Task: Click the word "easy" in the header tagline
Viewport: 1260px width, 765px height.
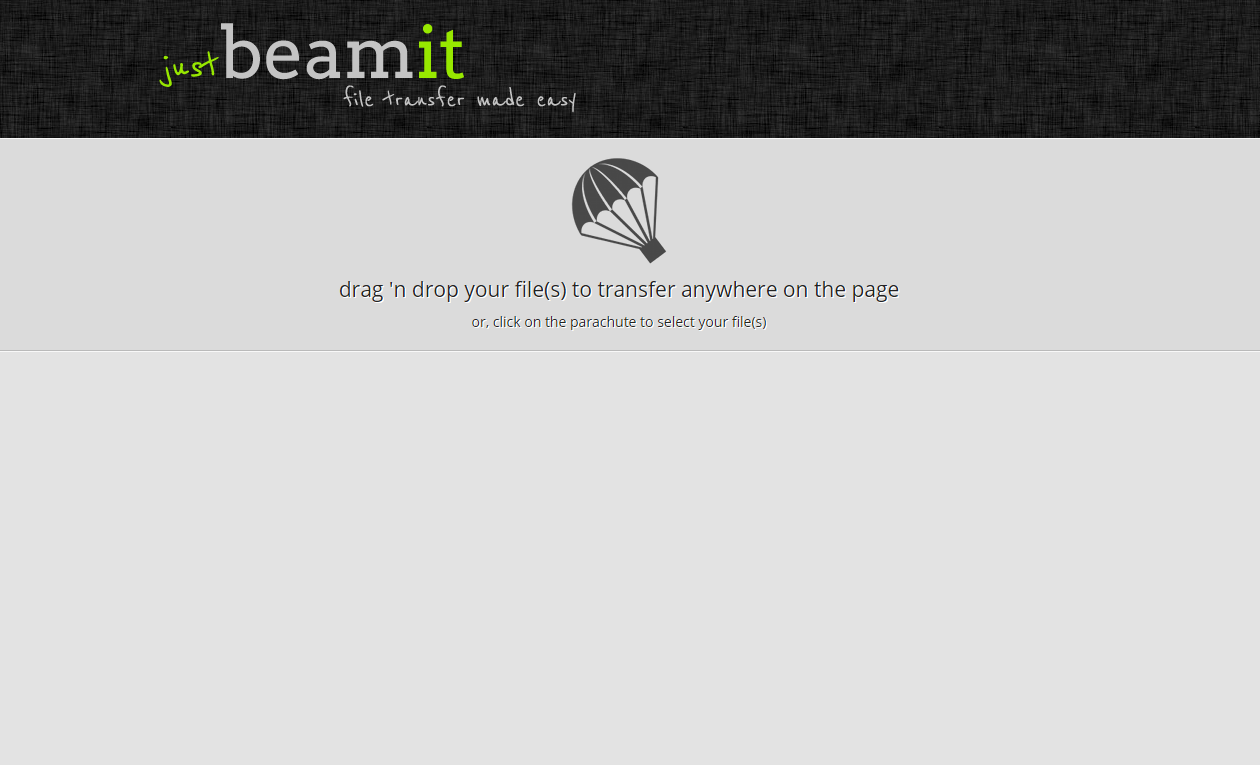Action: point(557,101)
